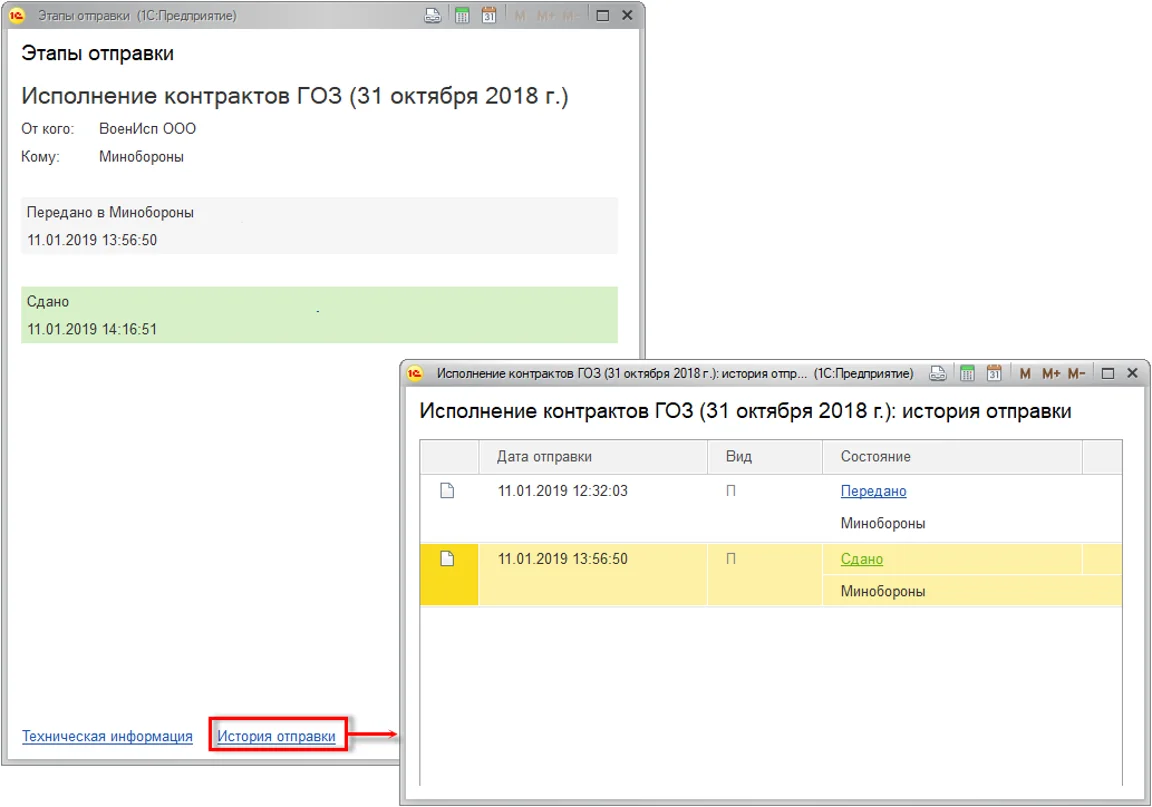Click the print icon in история отправки window
The width and height of the screenshot is (1152, 807).
pos(937,373)
